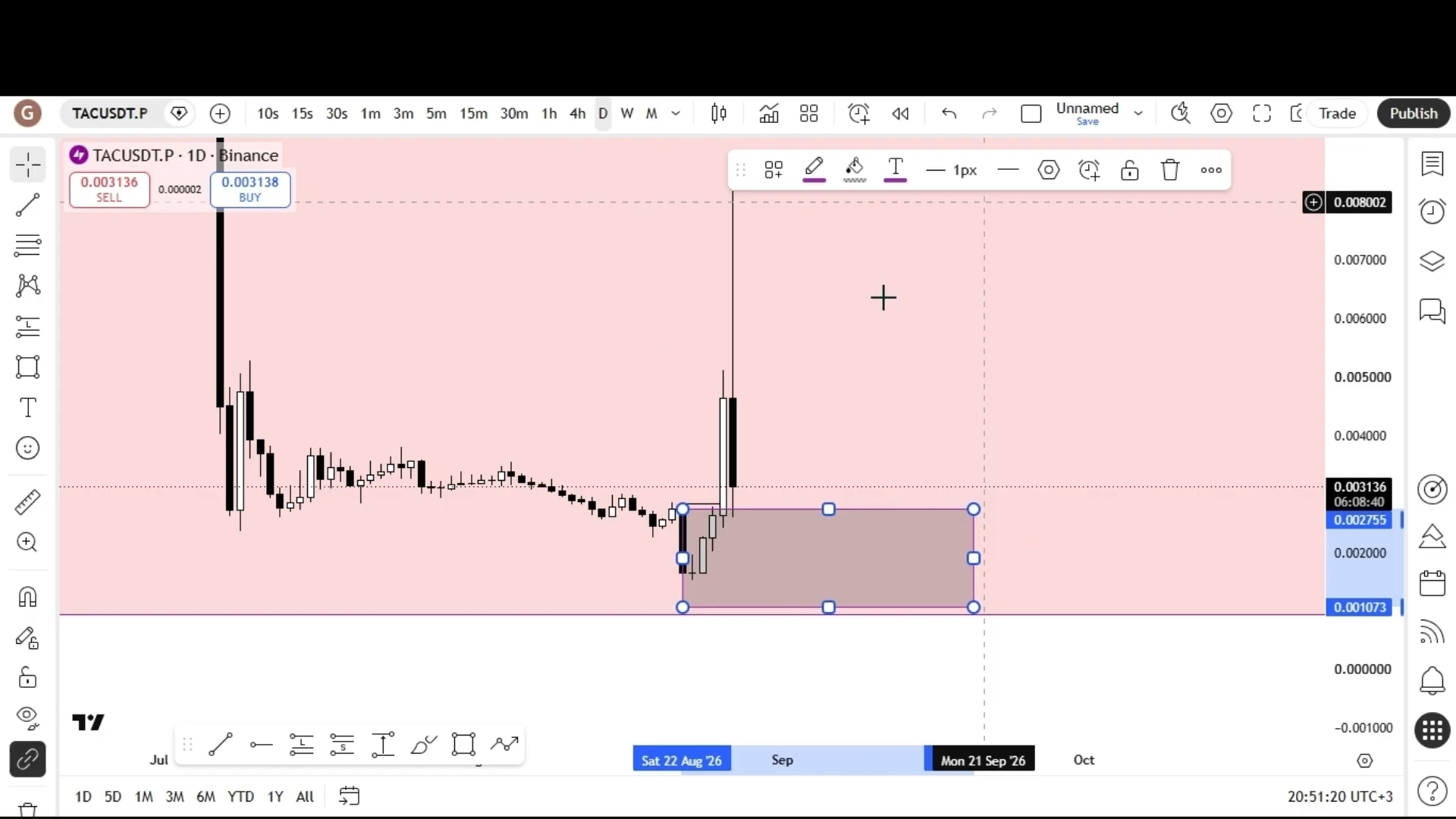Viewport: 1456px width, 819px height.
Task: Toggle lock all drawings
Action: point(28,677)
